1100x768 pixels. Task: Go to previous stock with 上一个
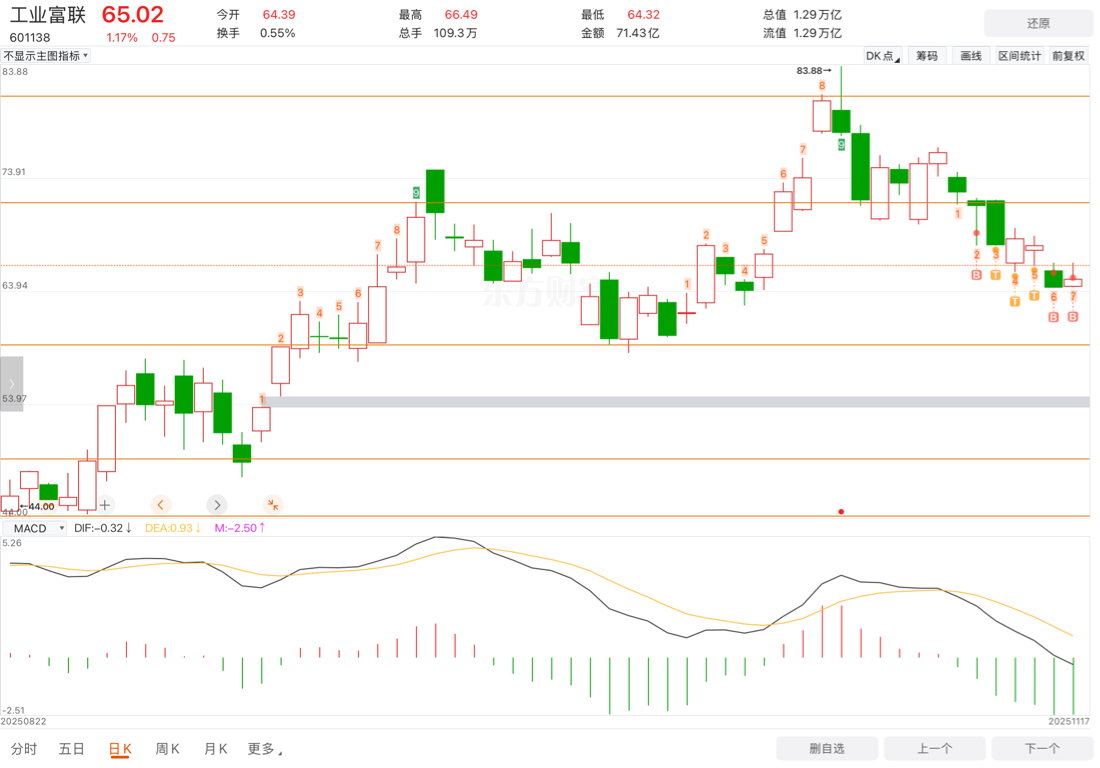[x=934, y=748]
